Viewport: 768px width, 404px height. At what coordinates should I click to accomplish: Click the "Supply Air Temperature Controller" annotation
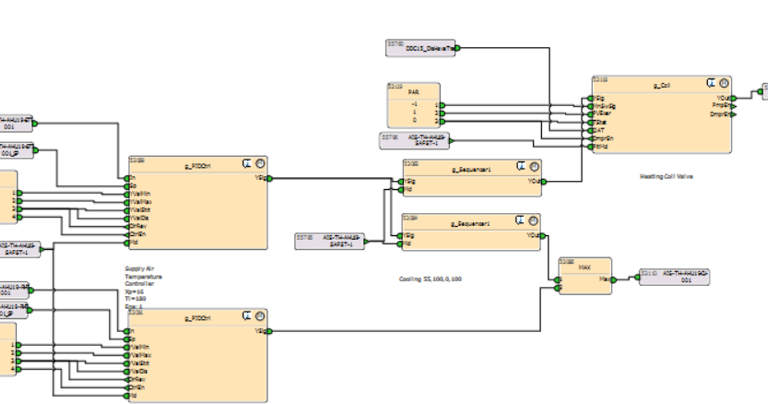point(143,276)
